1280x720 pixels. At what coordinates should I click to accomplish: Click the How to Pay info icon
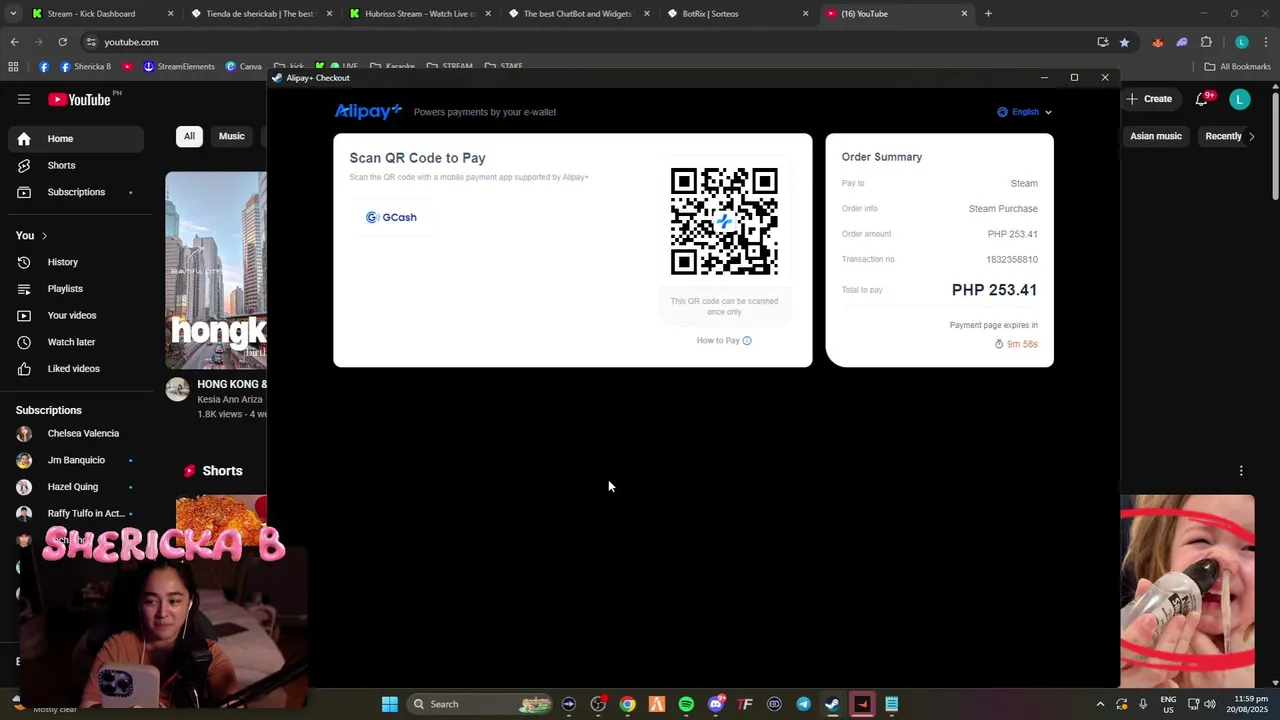click(747, 341)
